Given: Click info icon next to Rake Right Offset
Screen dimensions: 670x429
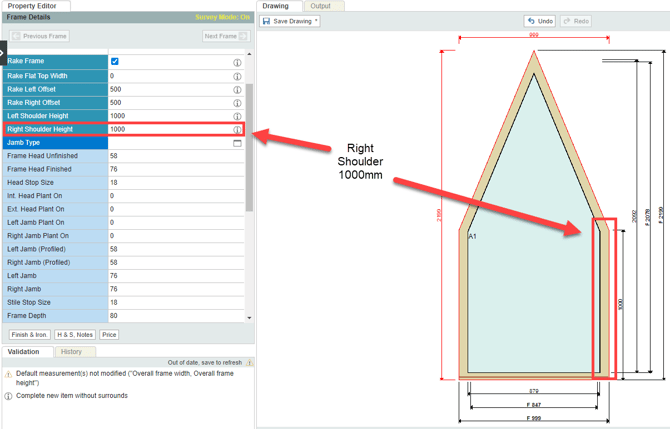Looking at the screenshot, I should coord(237,103).
